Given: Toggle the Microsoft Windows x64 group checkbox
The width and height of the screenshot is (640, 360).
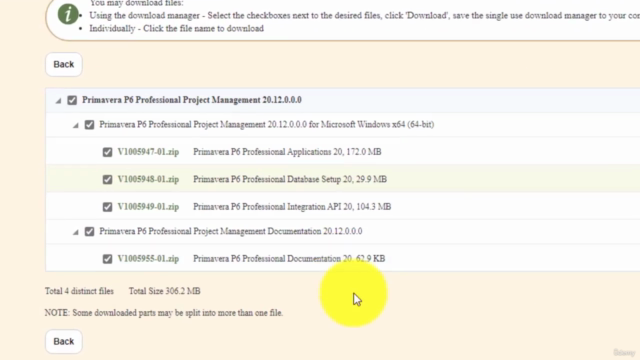Looking at the screenshot, I should point(89,124).
